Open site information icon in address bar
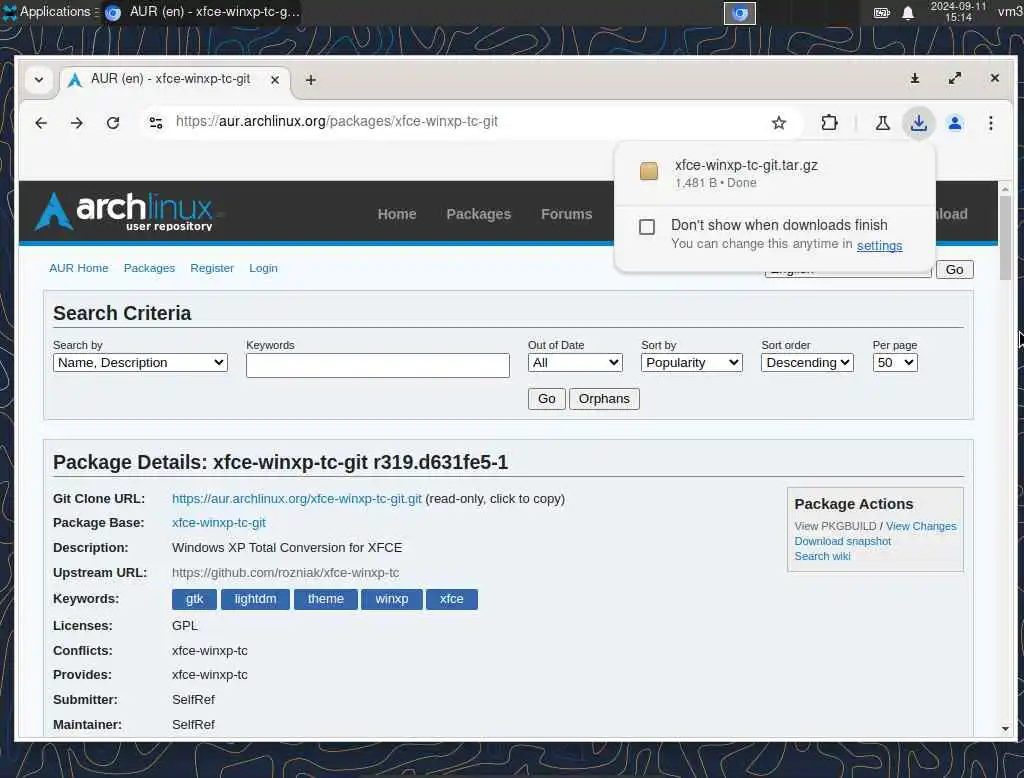Image resolution: width=1024 pixels, height=778 pixels. (x=155, y=122)
